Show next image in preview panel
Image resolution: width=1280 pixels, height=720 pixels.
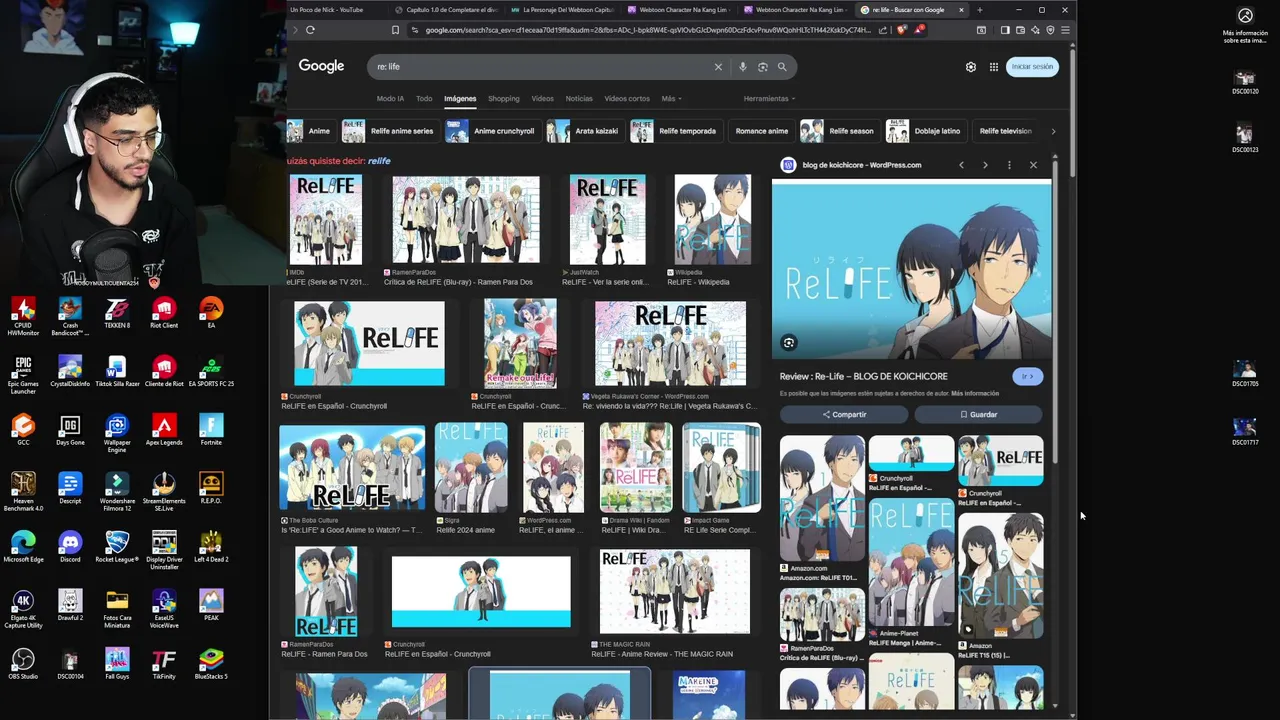985,165
